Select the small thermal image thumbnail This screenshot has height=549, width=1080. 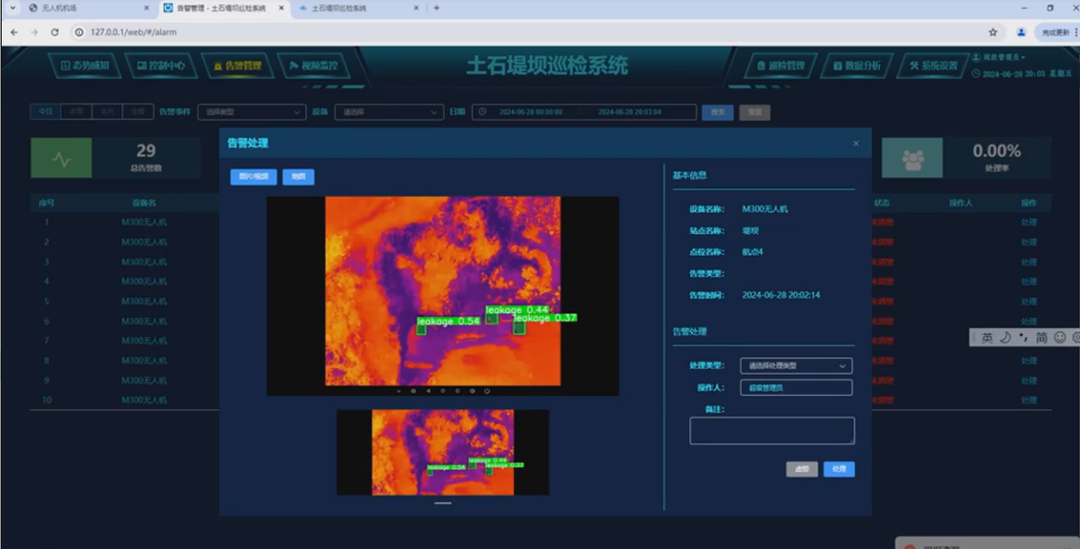pyautogui.click(x=443, y=453)
